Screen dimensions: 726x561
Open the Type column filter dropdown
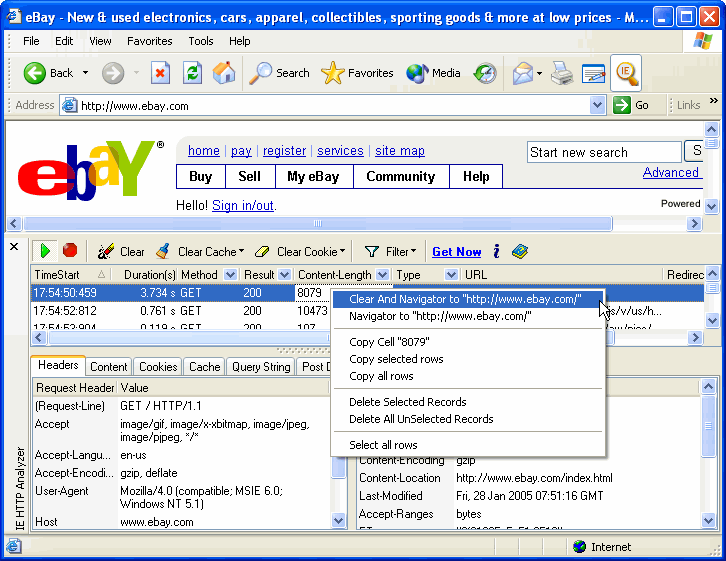click(451, 275)
